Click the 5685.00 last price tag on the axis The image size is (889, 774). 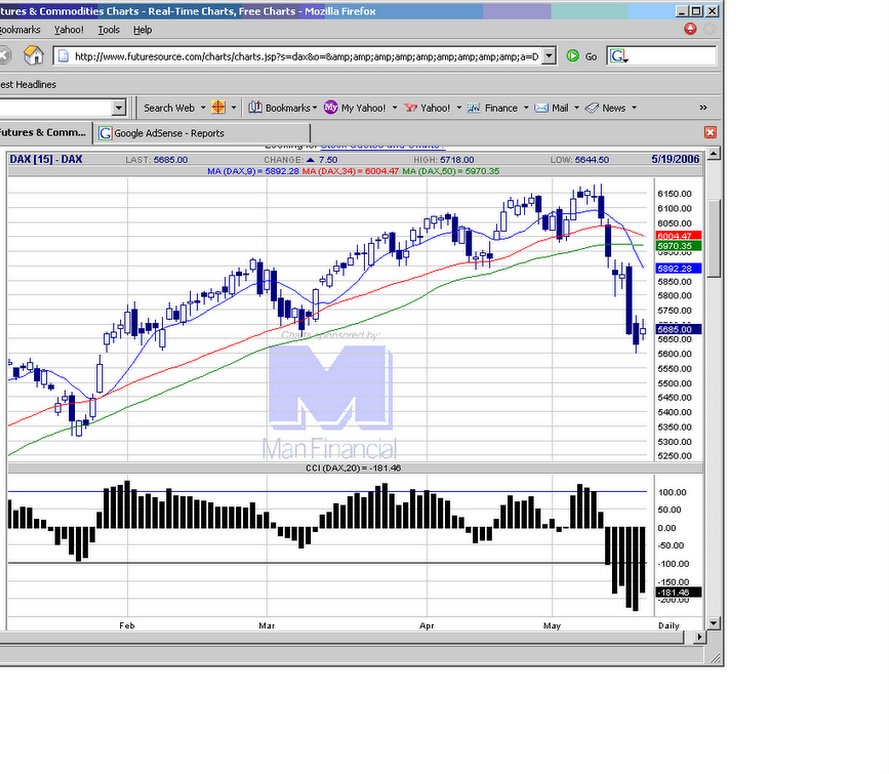tap(679, 329)
